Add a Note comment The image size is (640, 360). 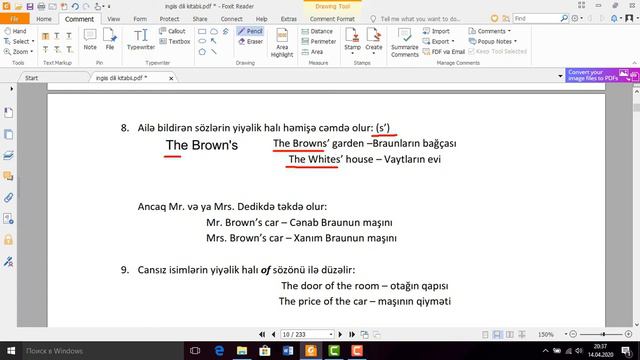pyautogui.click(x=90, y=40)
